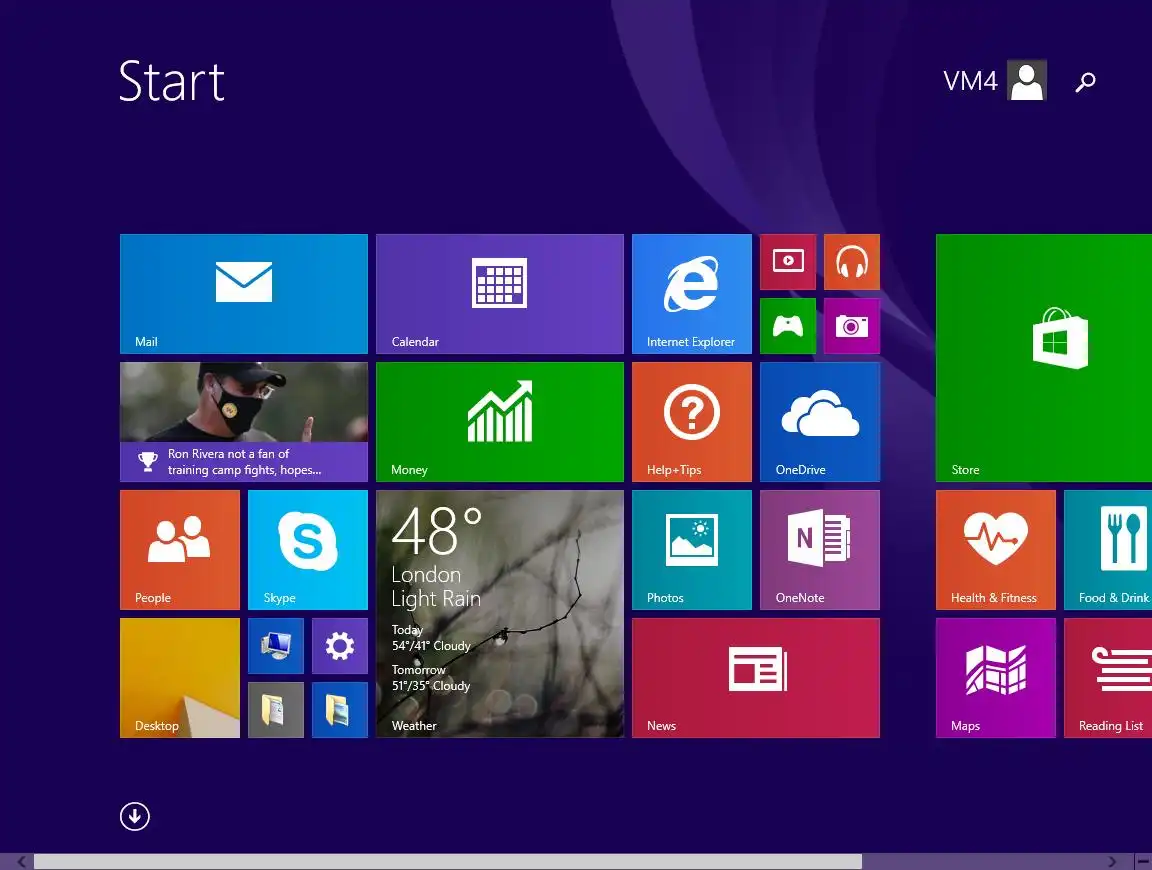Open the OneDrive tile

[820, 422]
